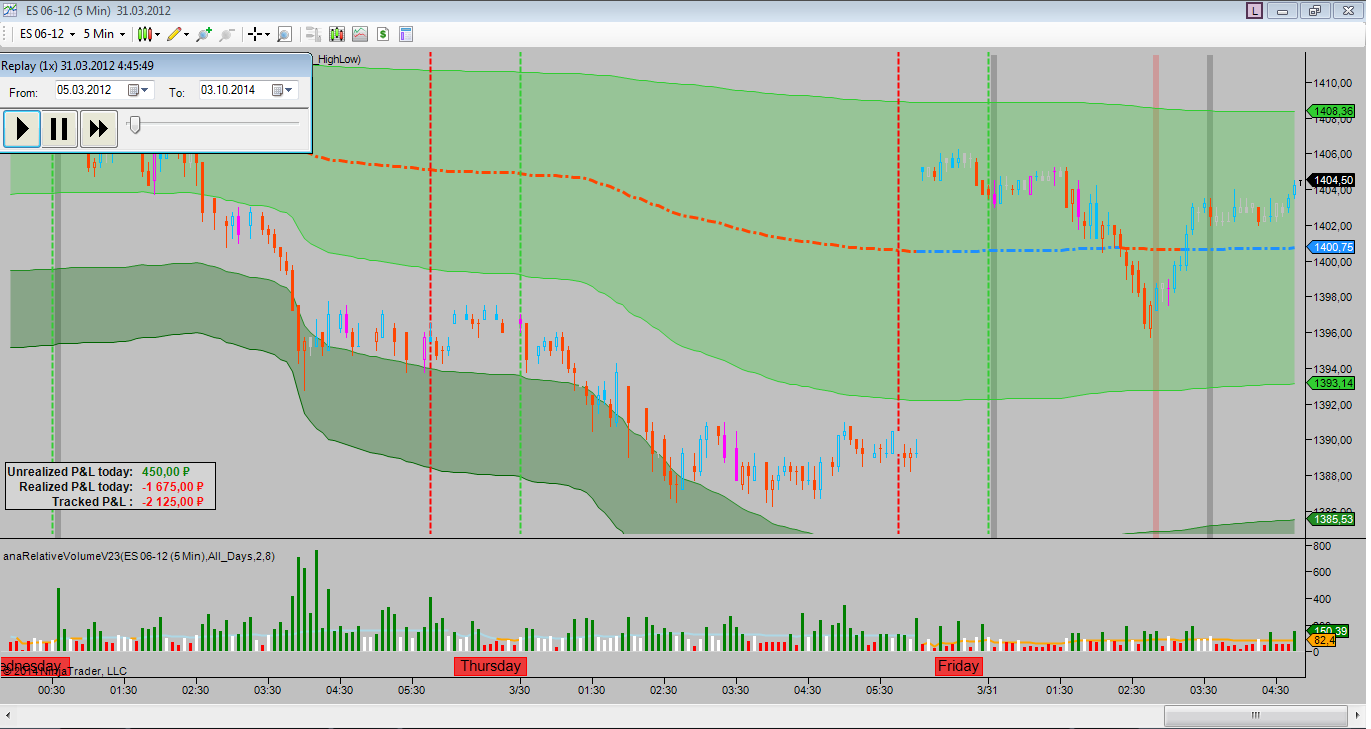Expand the cursor type dropdown arrow

268,34
